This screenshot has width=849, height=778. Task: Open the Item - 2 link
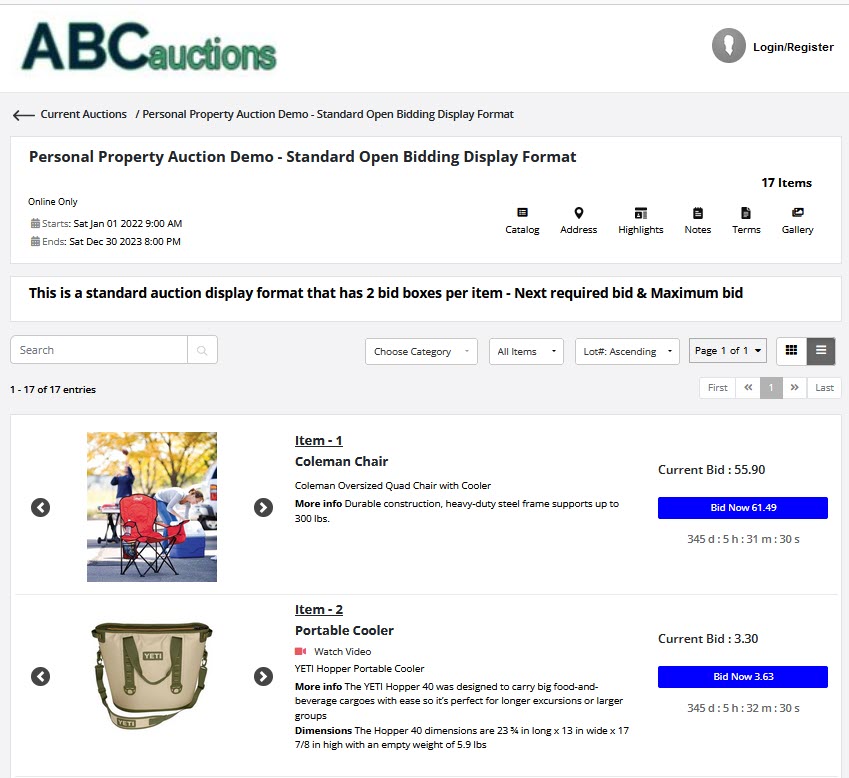tap(318, 609)
